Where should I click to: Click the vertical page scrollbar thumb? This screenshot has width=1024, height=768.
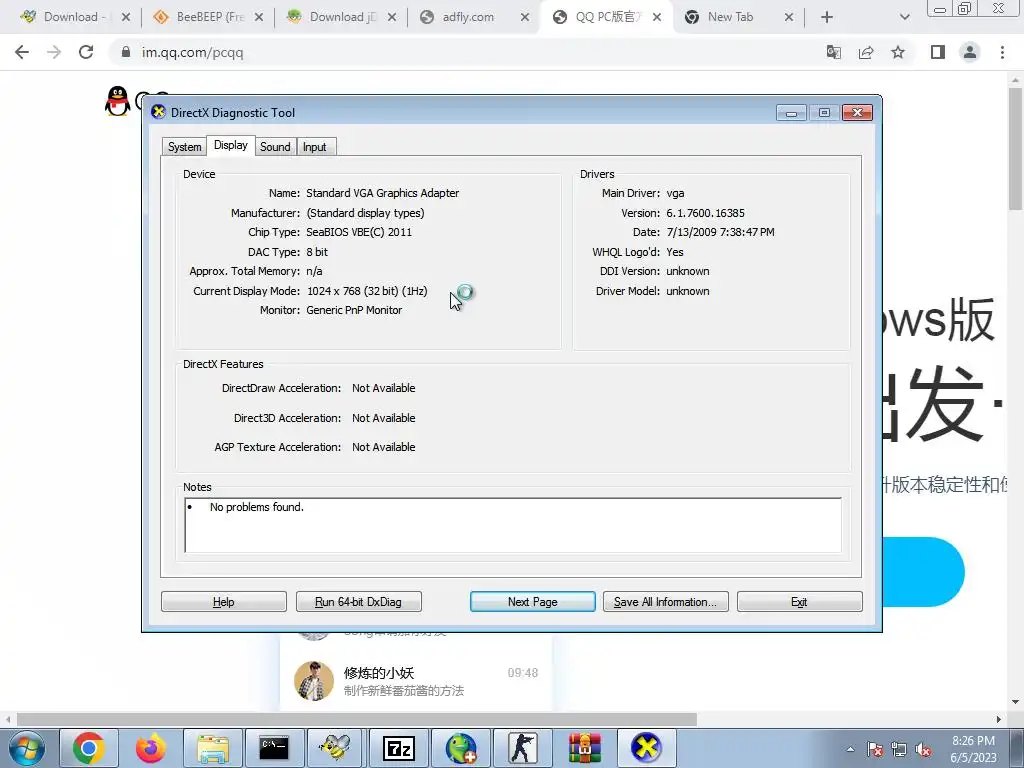(x=1015, y=149)
